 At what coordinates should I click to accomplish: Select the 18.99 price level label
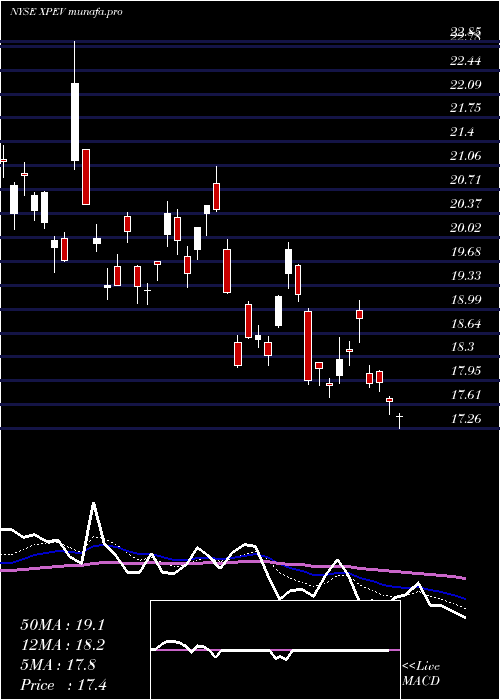466,299
